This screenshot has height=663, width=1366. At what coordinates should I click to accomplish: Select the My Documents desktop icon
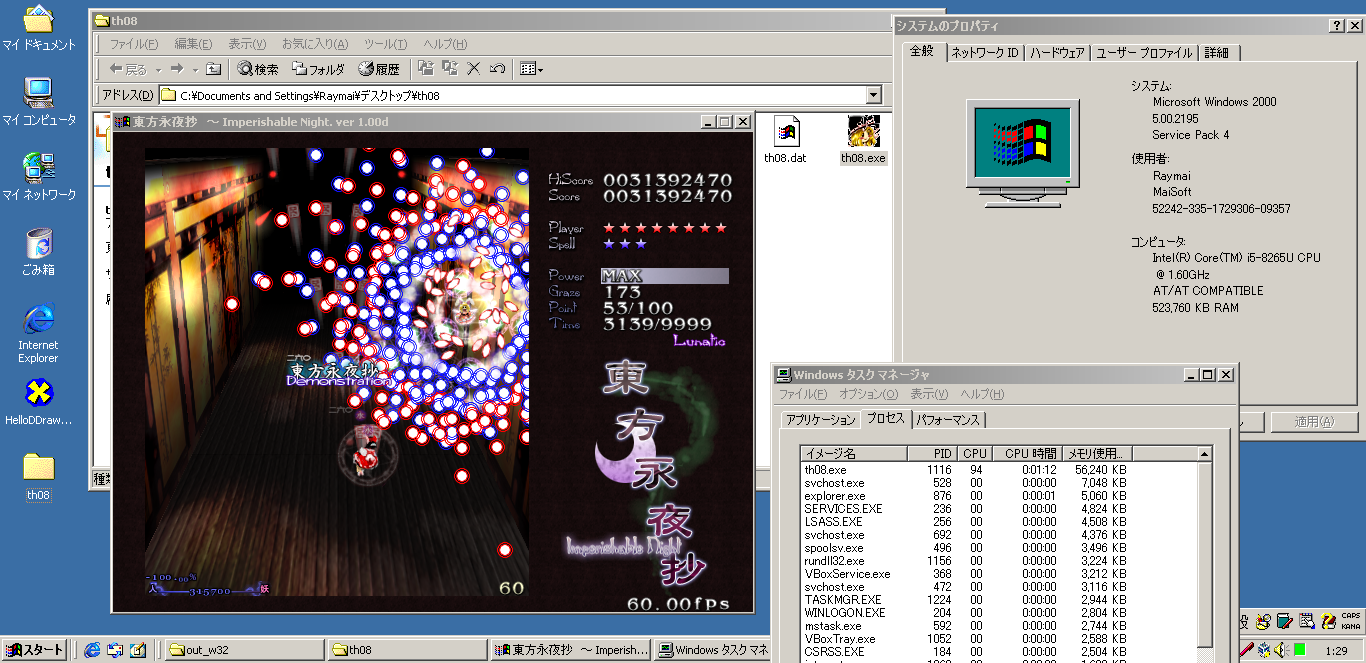pos(38,28)
